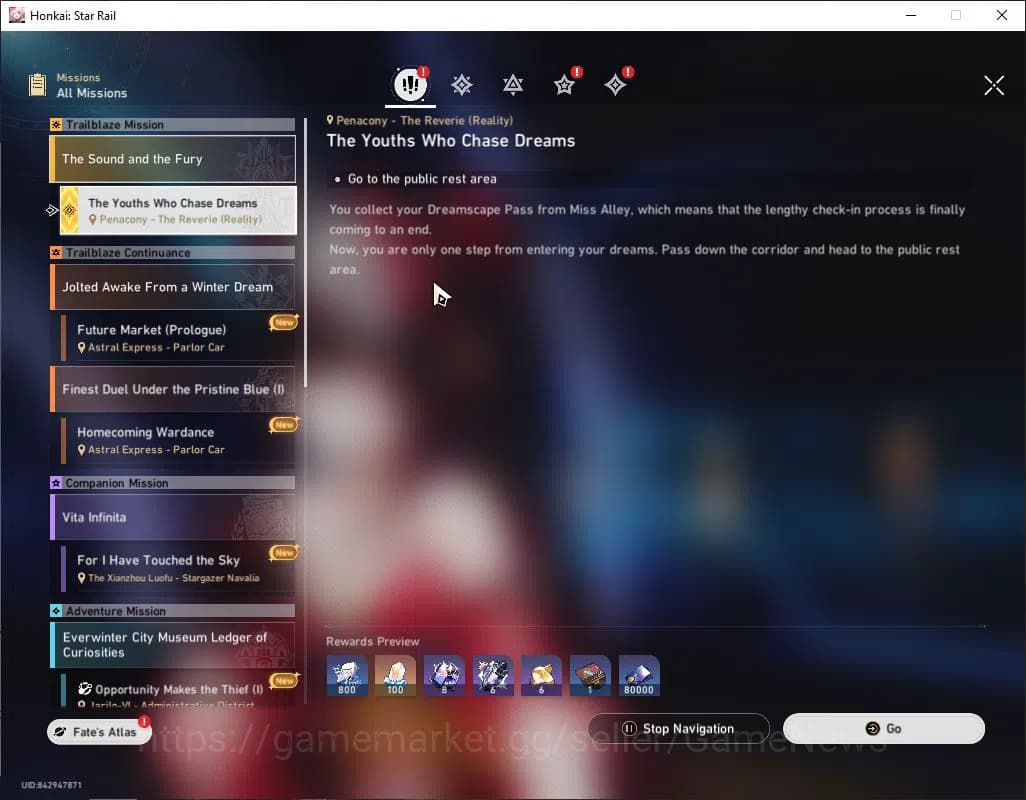
Task: Click the New badge on Opportunity Makes the Thief
Action: (284, 680)
